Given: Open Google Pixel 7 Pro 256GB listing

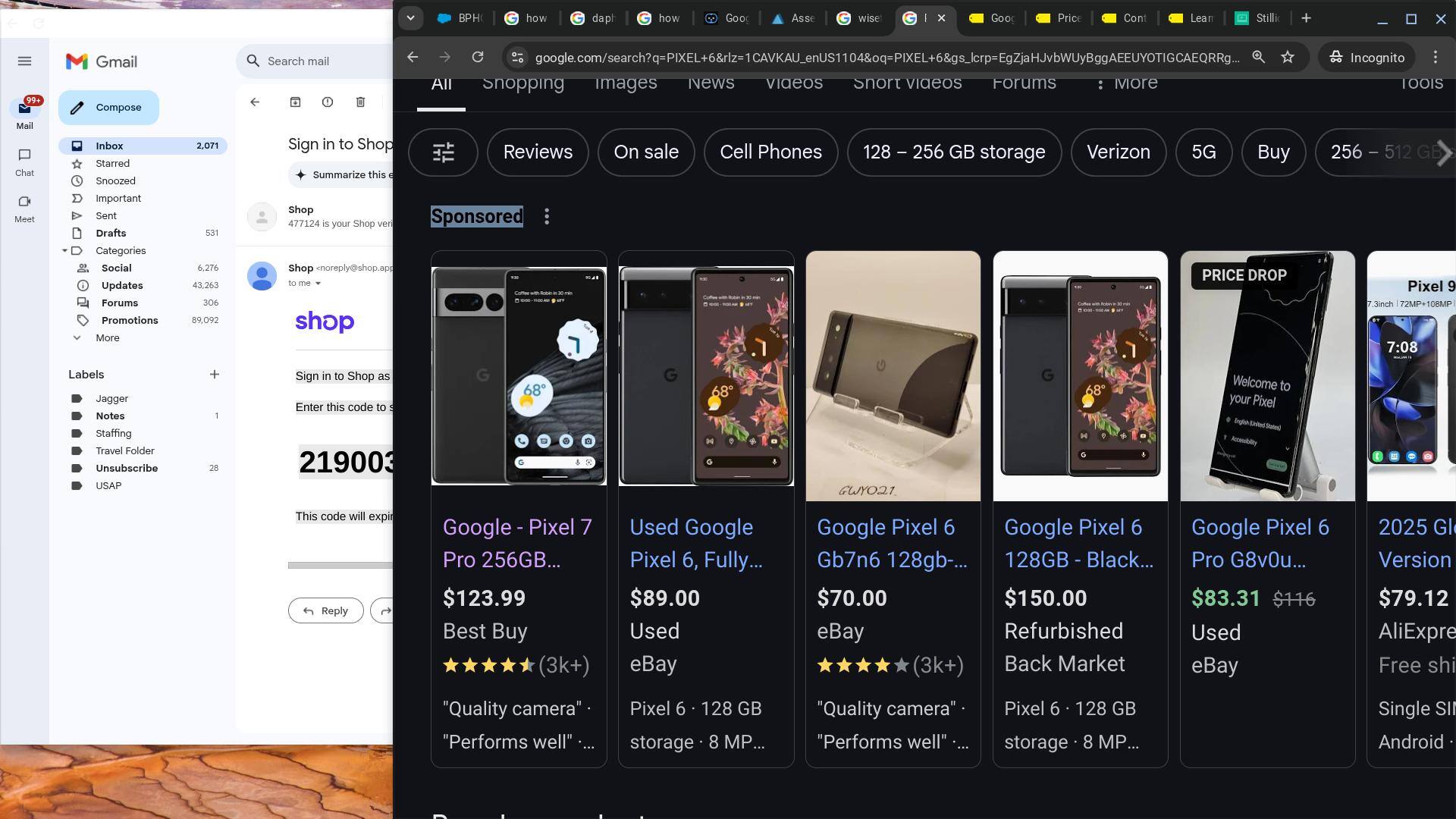Looking at the screenshot, I should coord(517,543).
